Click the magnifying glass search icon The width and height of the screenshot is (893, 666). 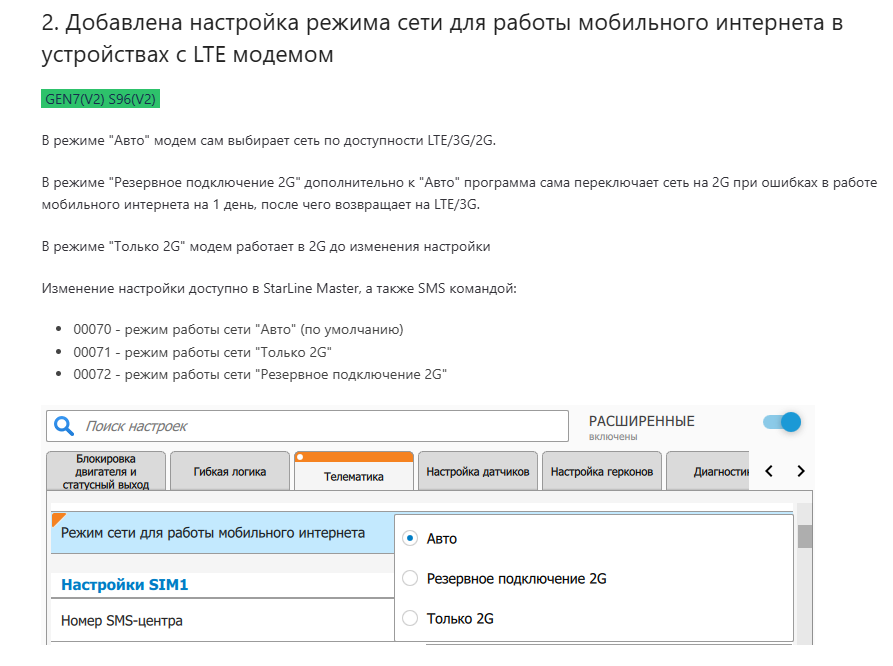pos(65,426)
